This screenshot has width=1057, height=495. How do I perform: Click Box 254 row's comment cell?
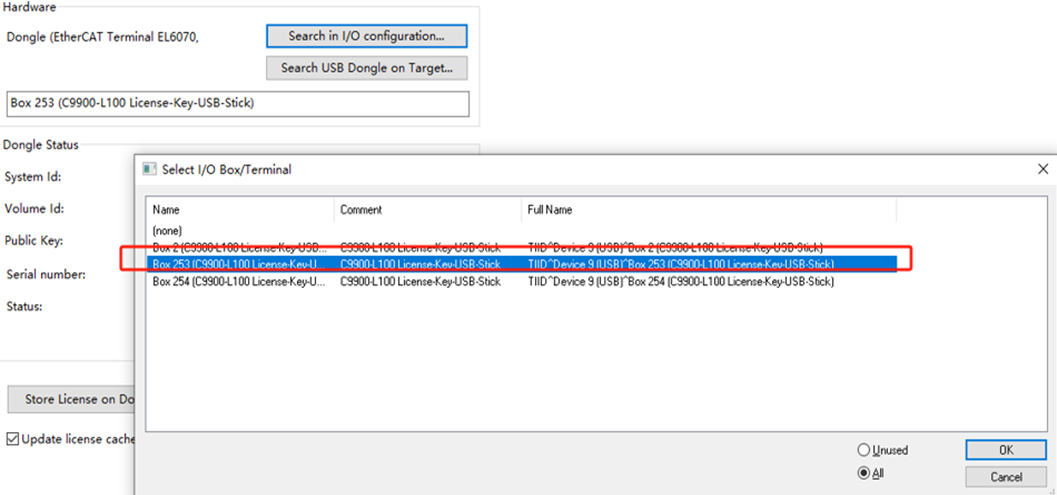pos(421,281)
